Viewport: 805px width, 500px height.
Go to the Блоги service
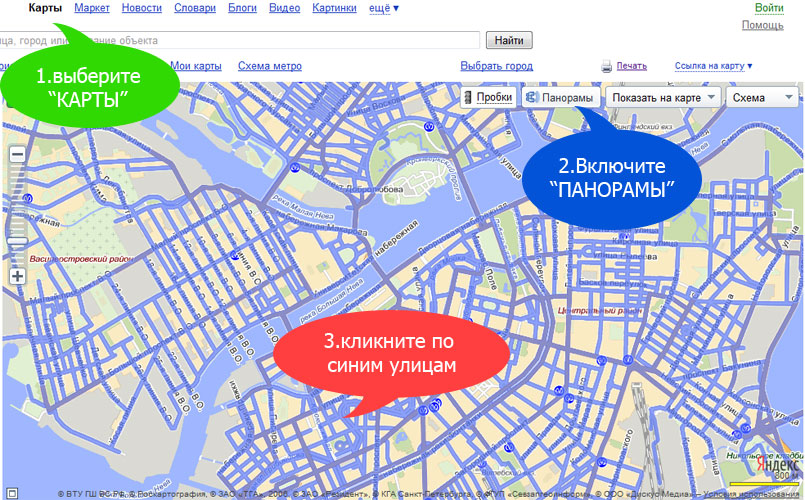click(x=242, y=8)
